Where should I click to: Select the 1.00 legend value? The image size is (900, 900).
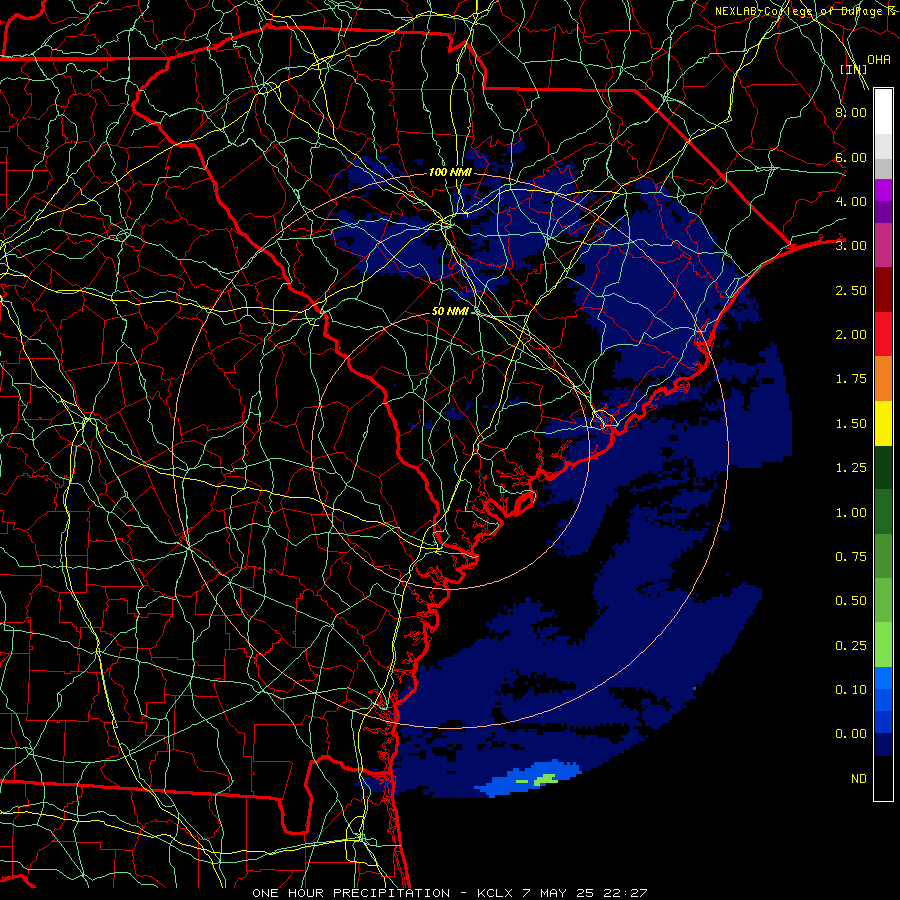tap(851, 513)
